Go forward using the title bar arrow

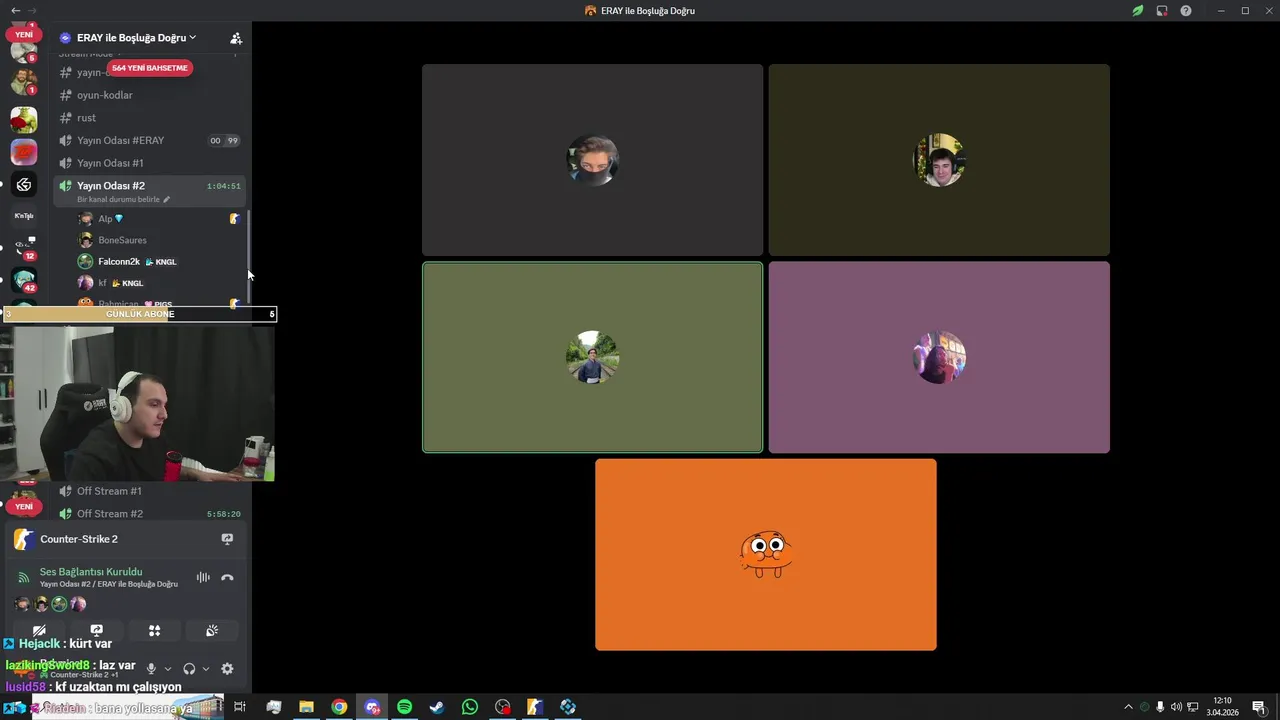pos(32,11)
